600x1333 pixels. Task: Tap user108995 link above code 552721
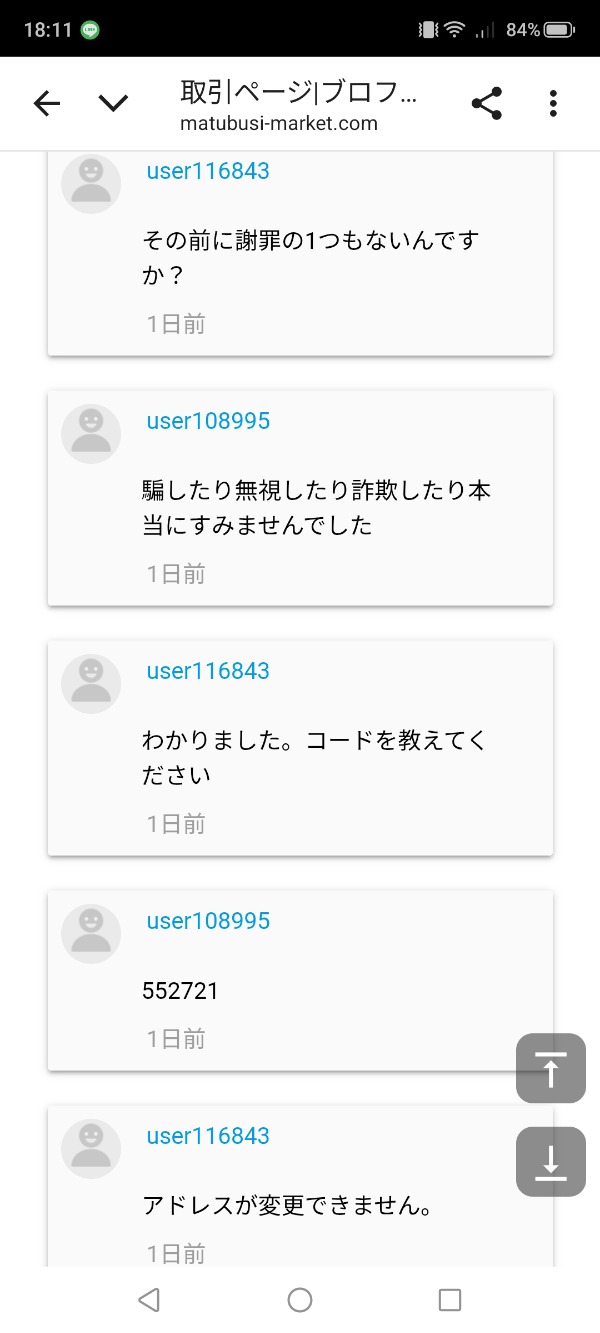coord(208,921)
